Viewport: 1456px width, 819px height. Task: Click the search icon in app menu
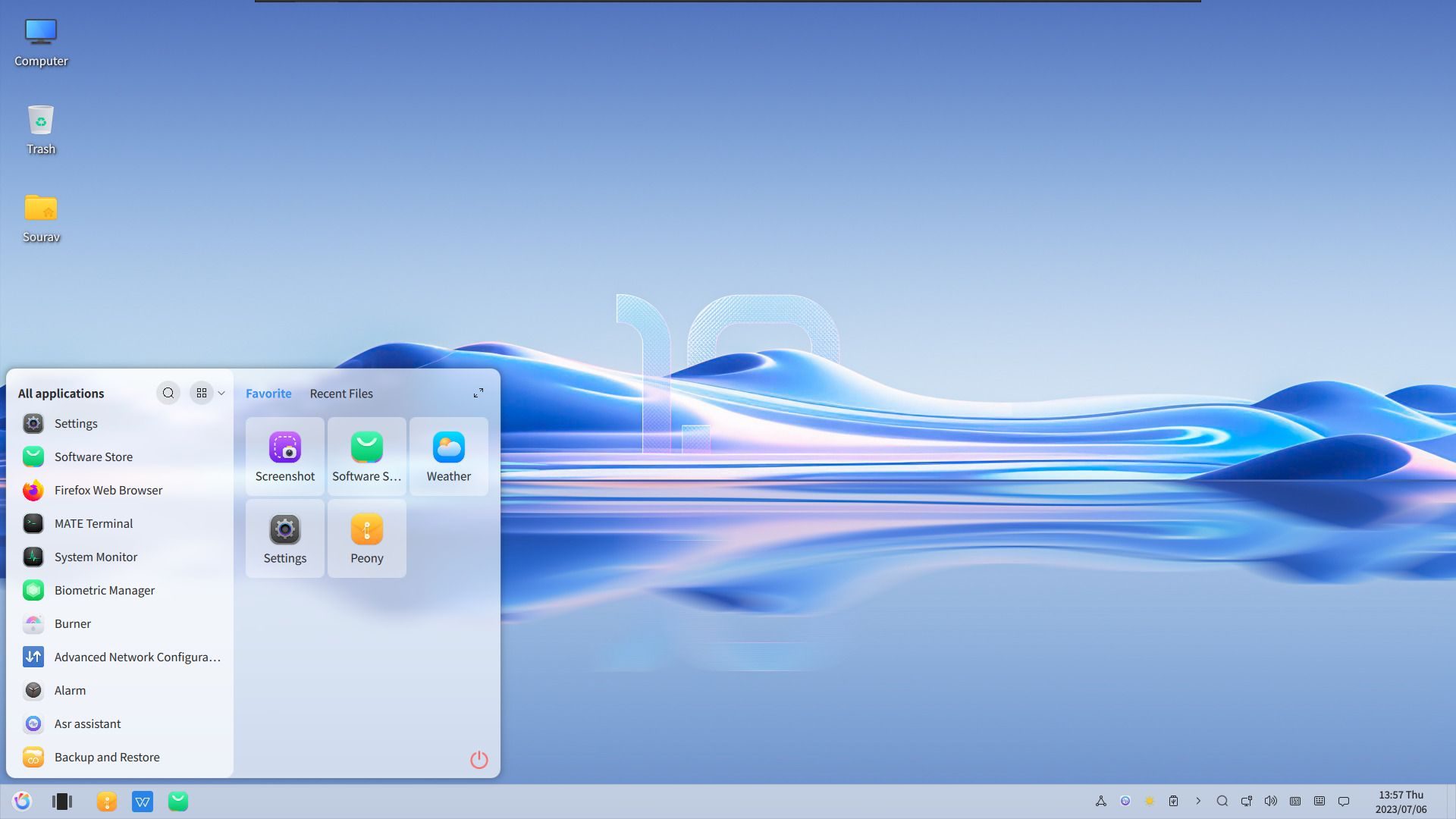pyautogui.click(x=168, y=393)
